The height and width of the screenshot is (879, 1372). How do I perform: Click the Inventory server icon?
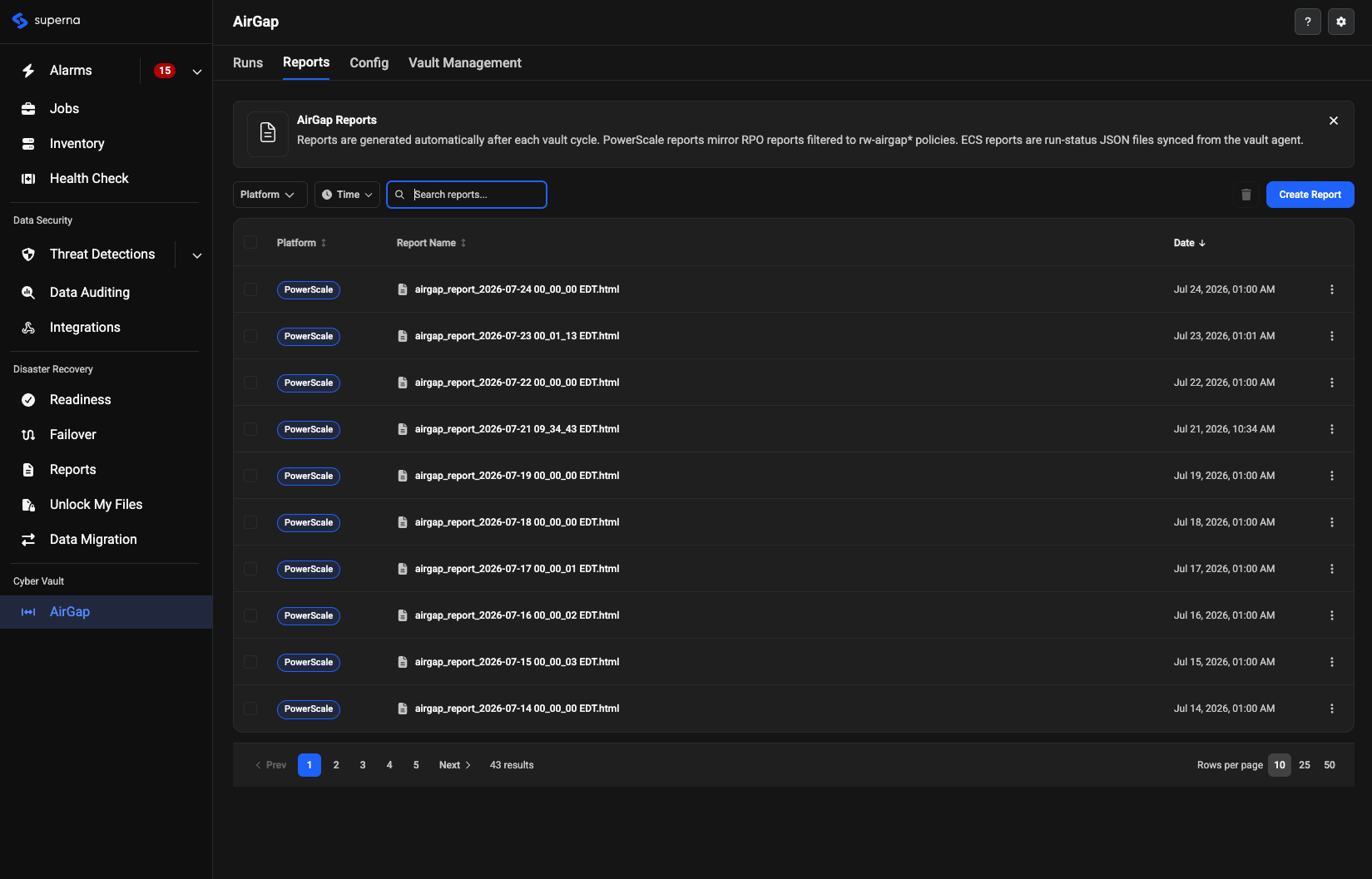tap(28, 144)
